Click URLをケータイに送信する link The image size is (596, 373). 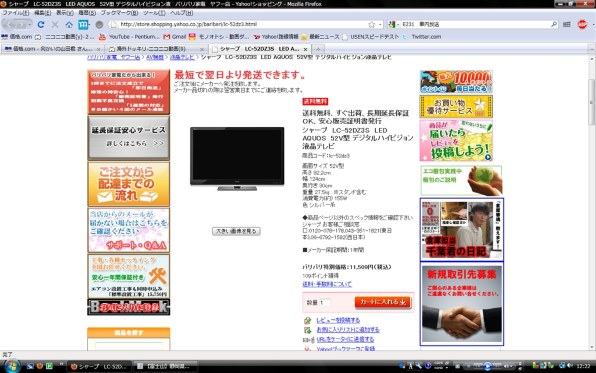click(345, 339)
